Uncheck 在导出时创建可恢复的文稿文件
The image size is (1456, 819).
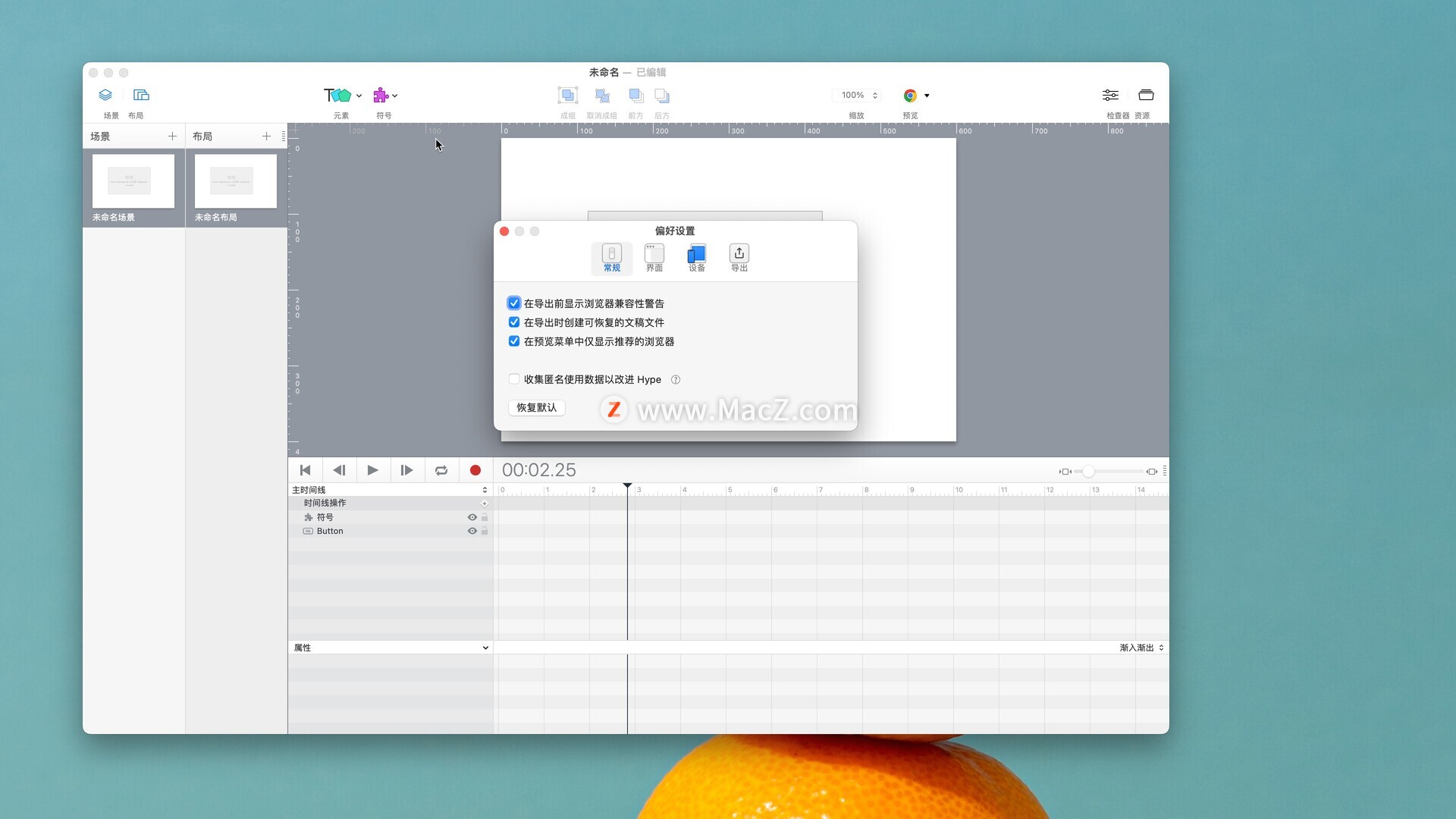coord(514,322)
